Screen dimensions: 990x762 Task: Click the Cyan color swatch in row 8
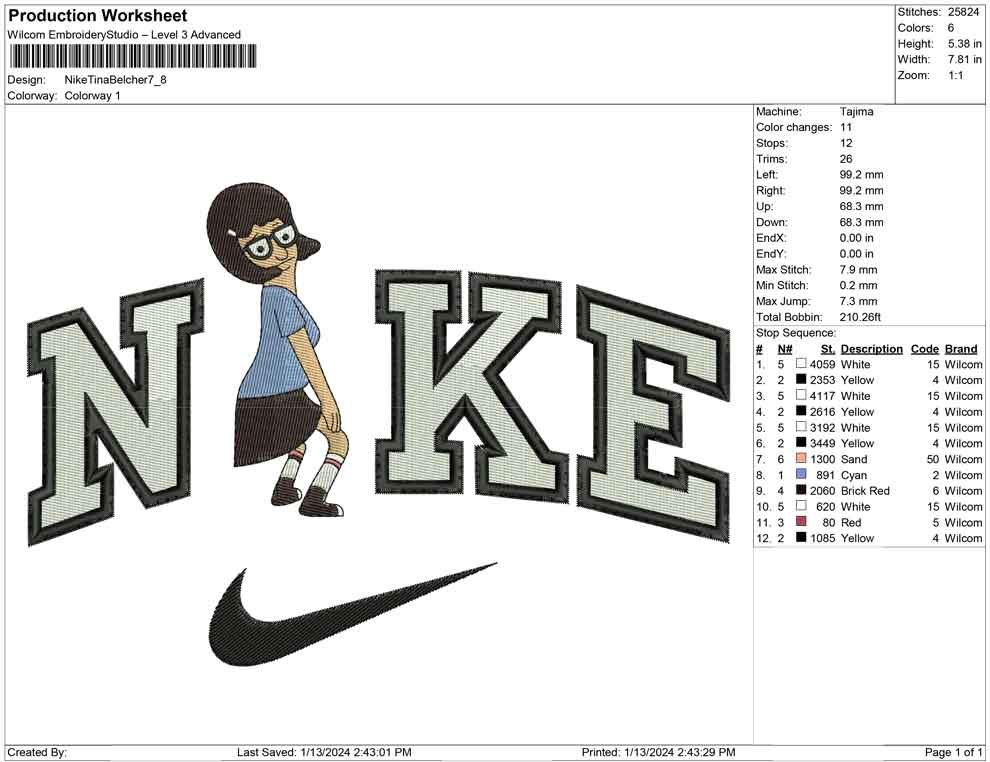tap(801, 474)
